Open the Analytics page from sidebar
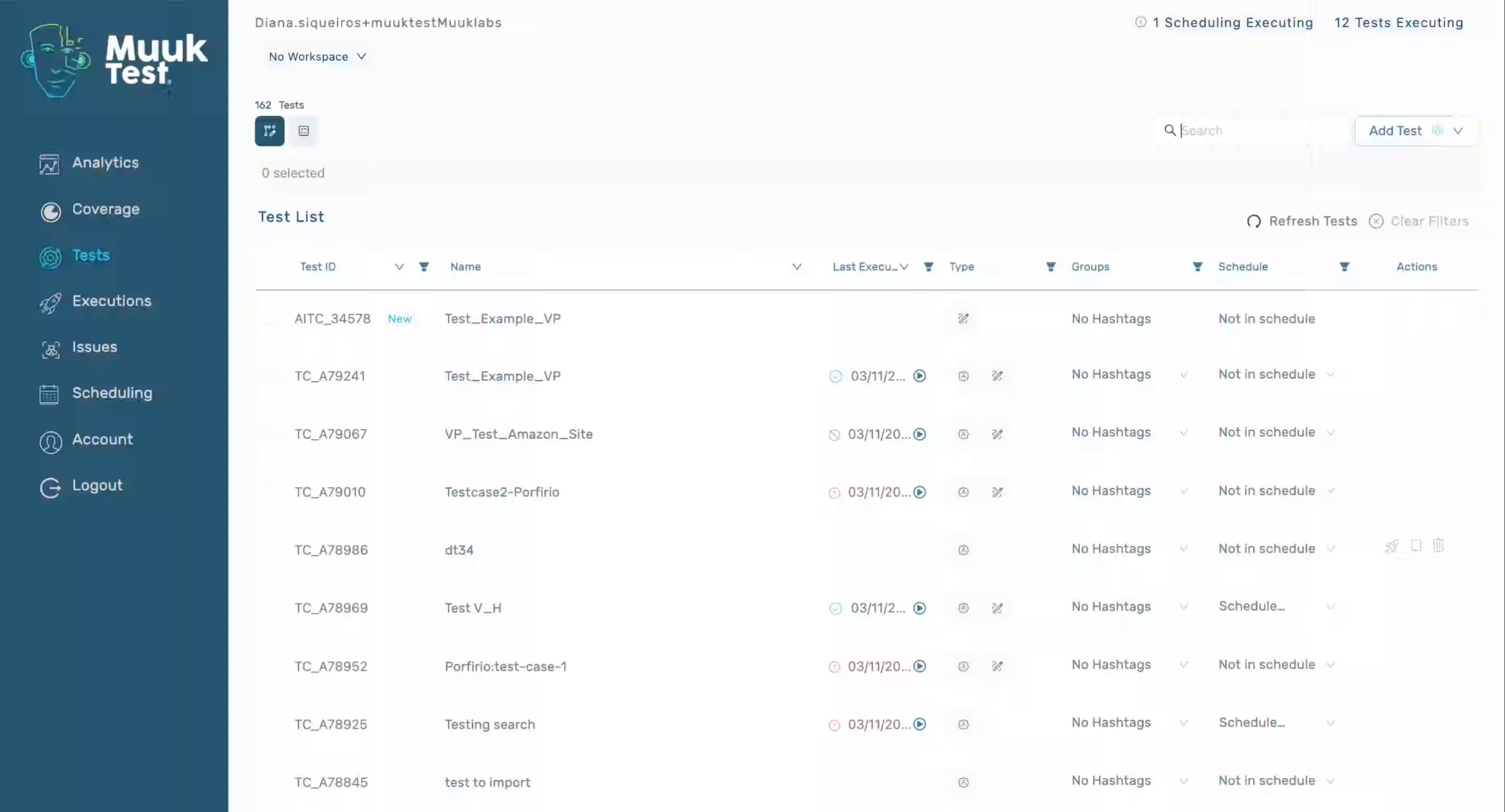Image resolution: width=1505 pixels, height=812 pixels. tap(88, 163)
